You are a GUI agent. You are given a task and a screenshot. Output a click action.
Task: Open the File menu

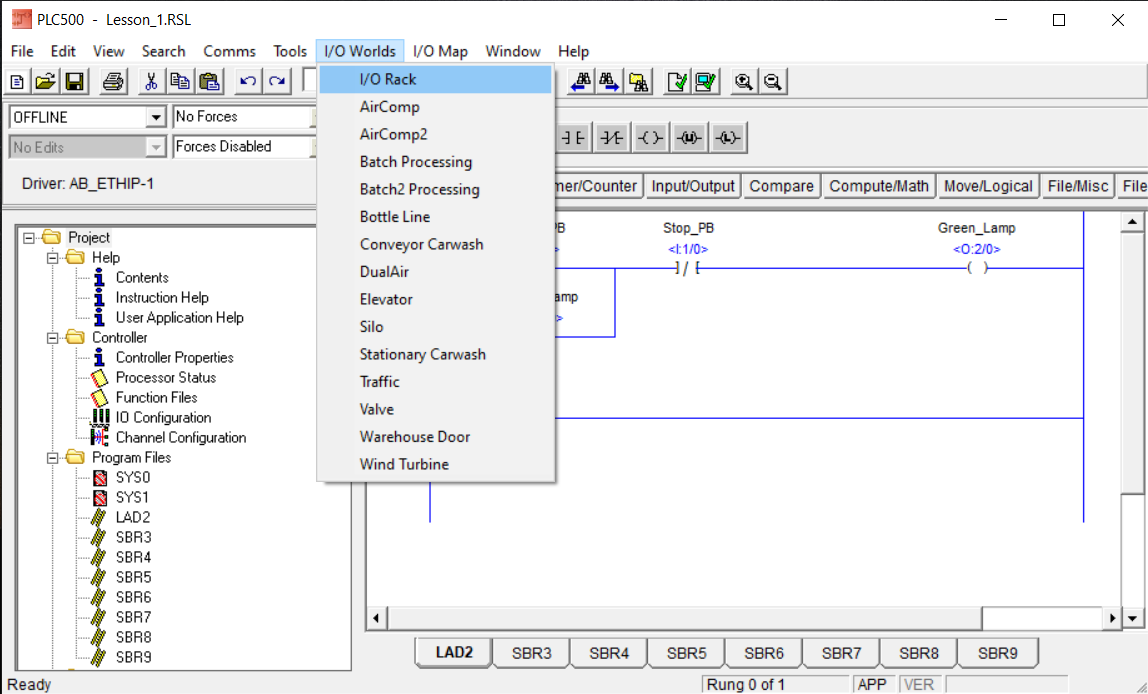coord(22,51)
